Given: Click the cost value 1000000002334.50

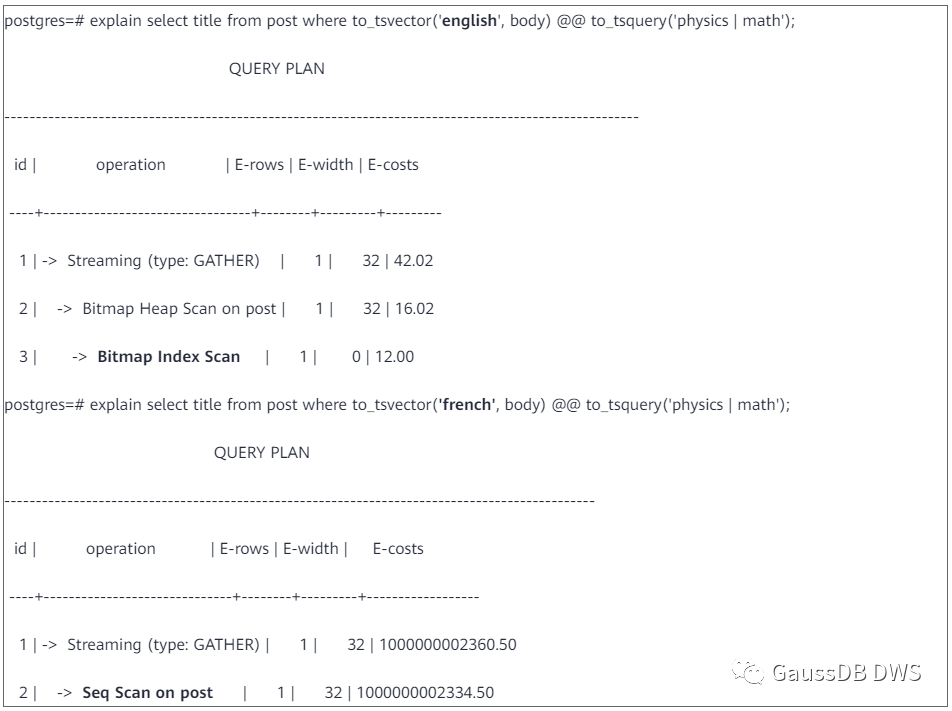Looking at the screenshot, I should [x=425, y=692].
